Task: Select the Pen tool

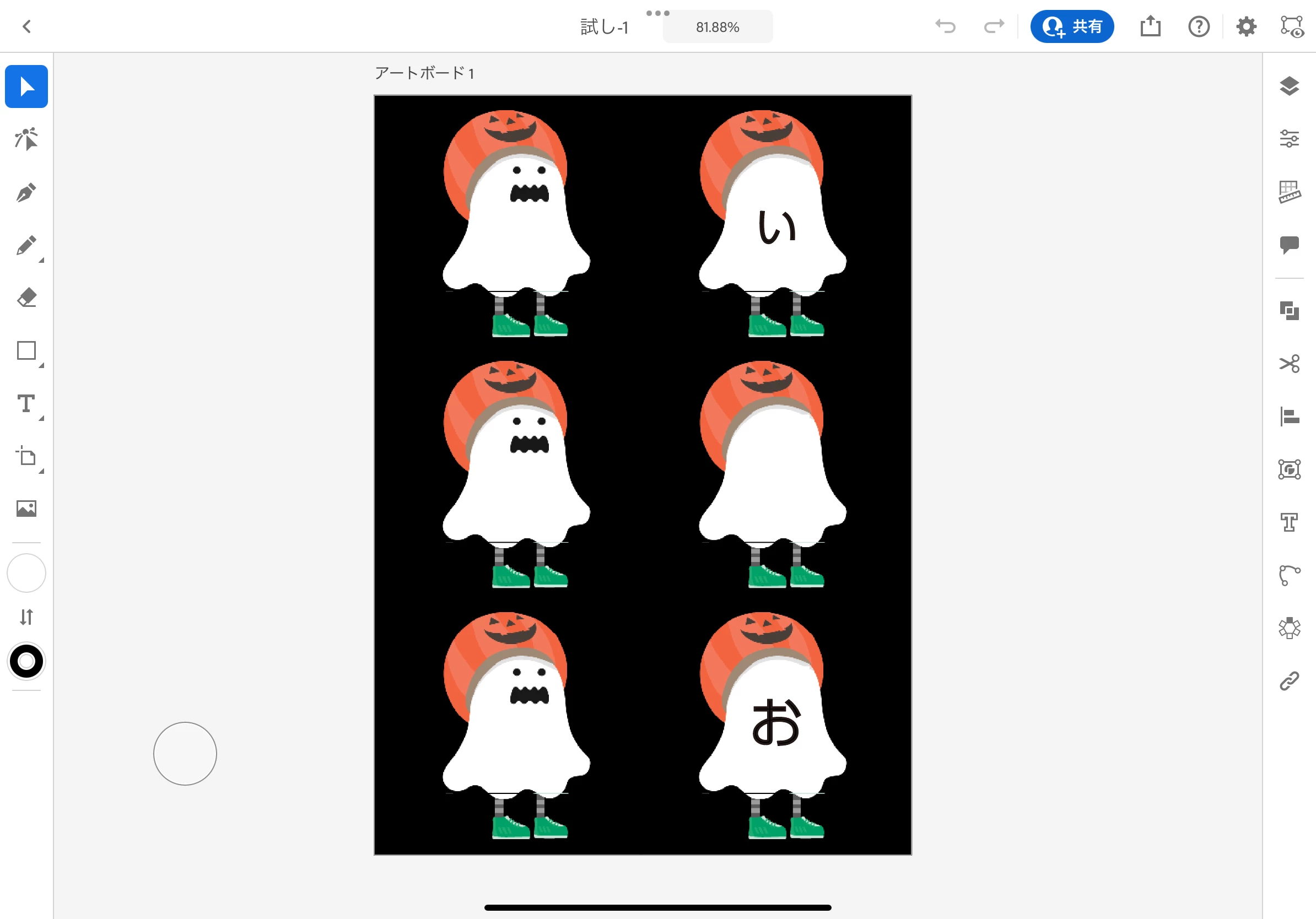Action: coord(26,192)
